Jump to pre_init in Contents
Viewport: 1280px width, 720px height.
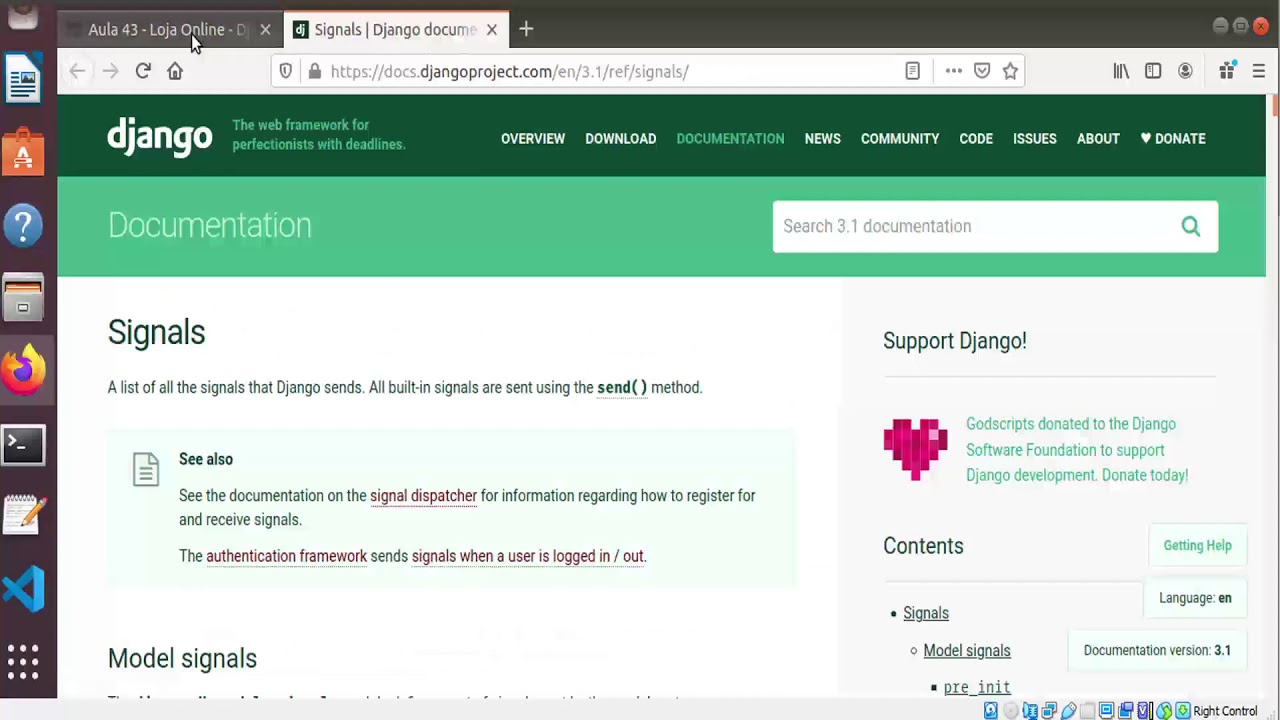point(977,687)
